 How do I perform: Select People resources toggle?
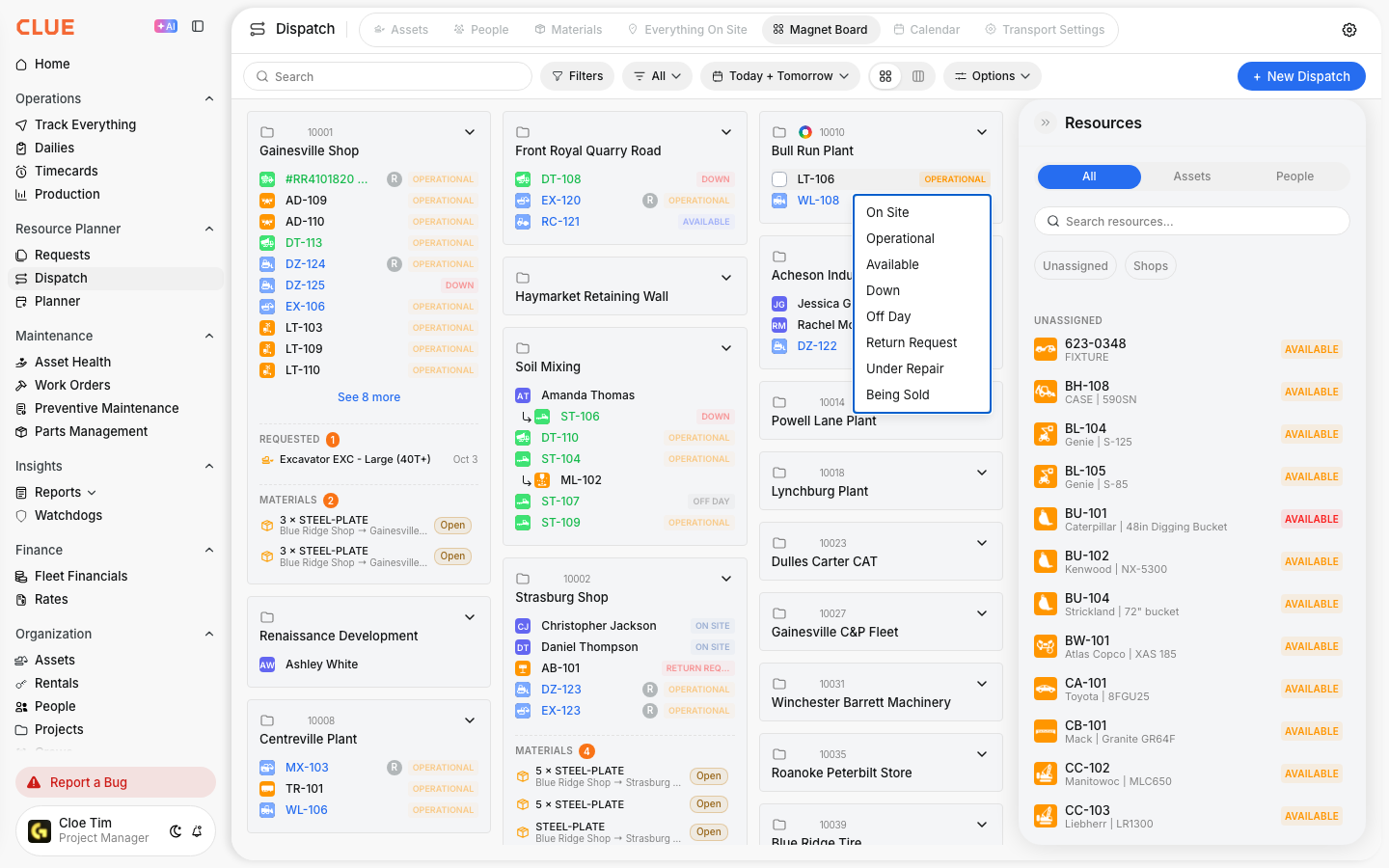click(1294, 176)
